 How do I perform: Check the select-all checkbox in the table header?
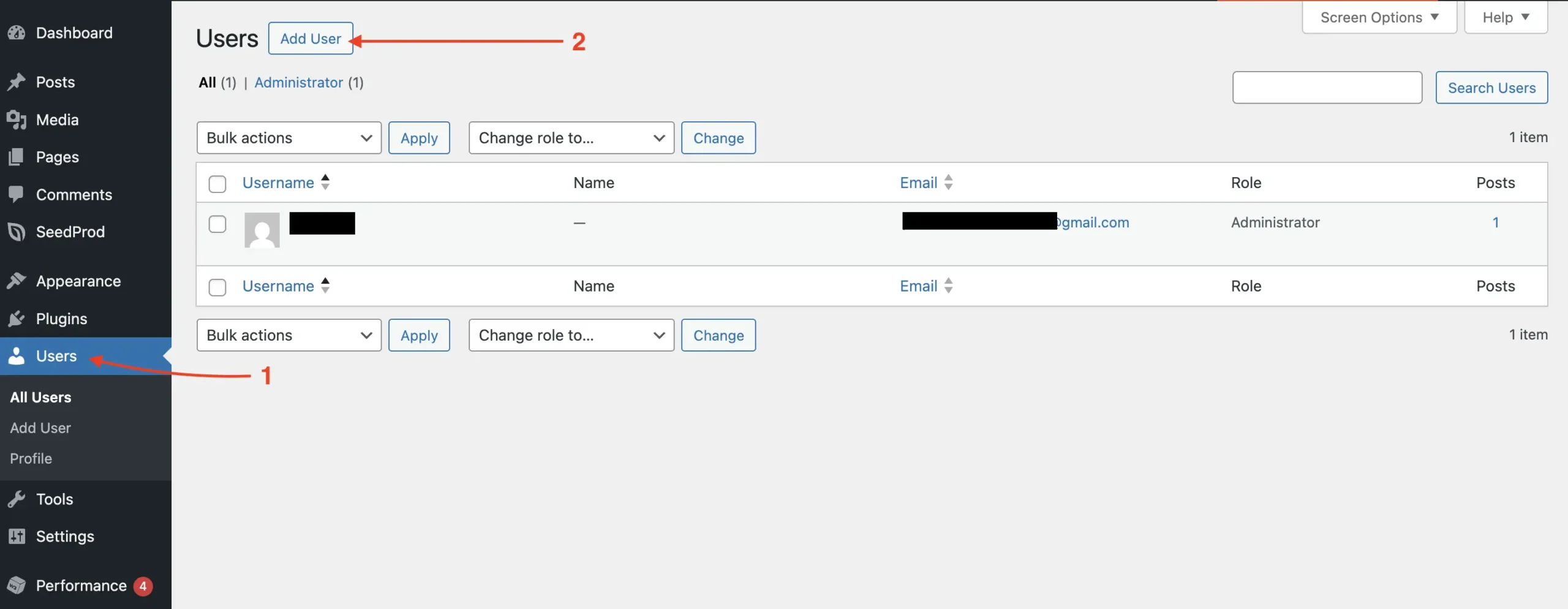[217, 183]
